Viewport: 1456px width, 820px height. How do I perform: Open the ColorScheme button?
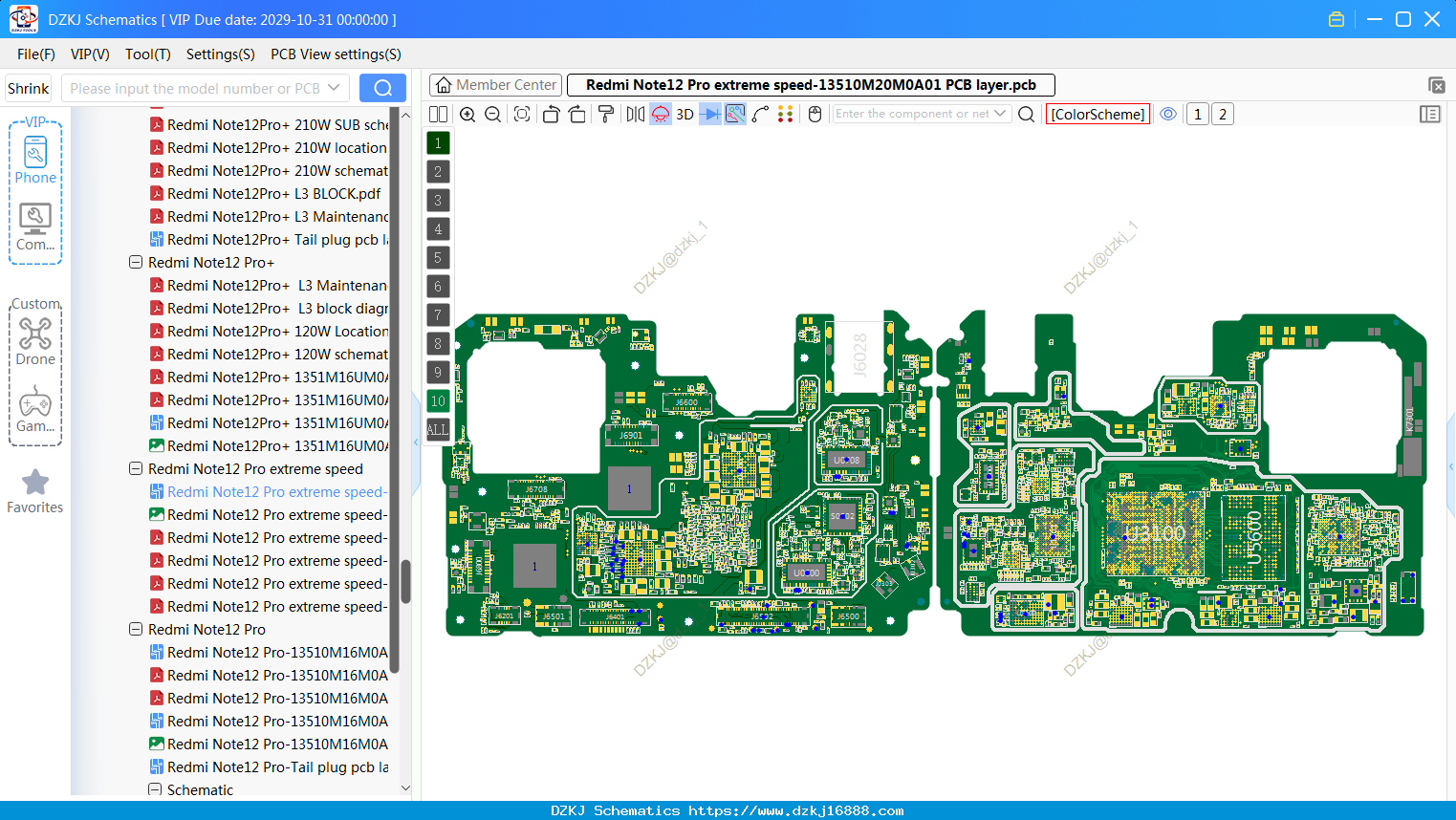coord(1097,114)
